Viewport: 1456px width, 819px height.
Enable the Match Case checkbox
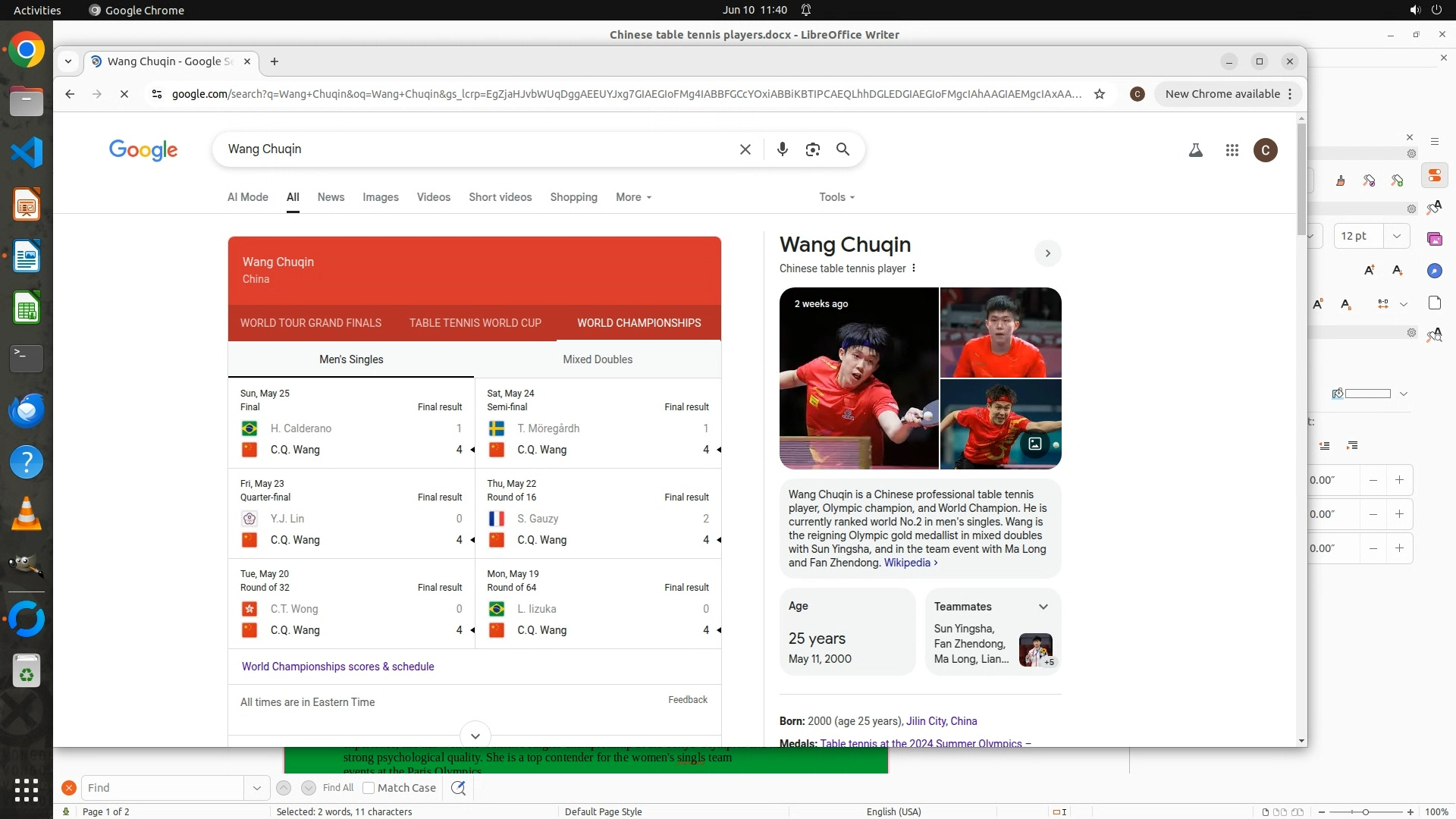coord(369,787)
